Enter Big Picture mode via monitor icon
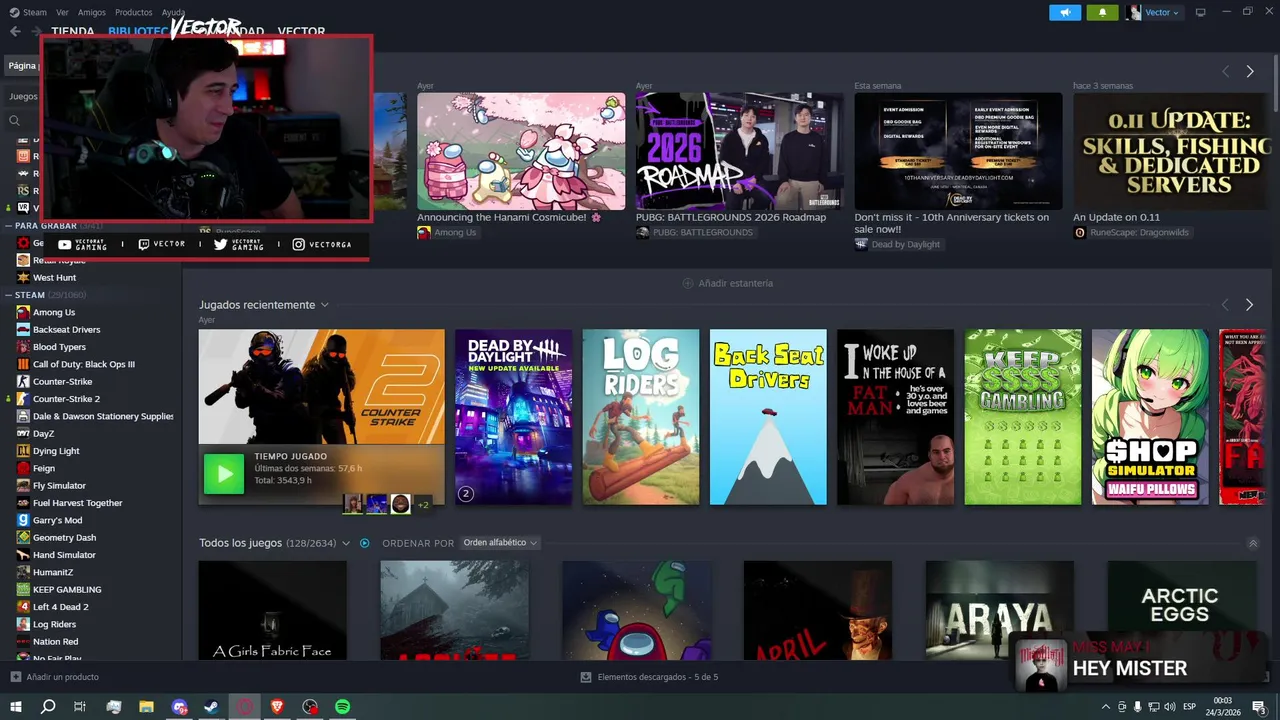The width and height of the screenshot is (1280, 720). point(1201,12)
